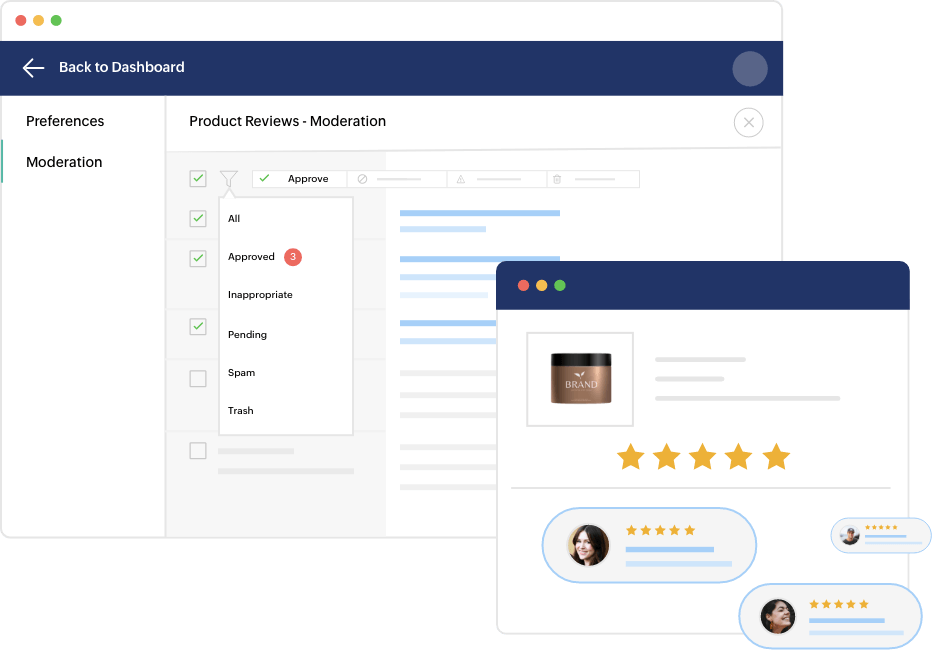Choose Pending in filter menu
This screenshot has width=932, height=650.
[247, 335]
